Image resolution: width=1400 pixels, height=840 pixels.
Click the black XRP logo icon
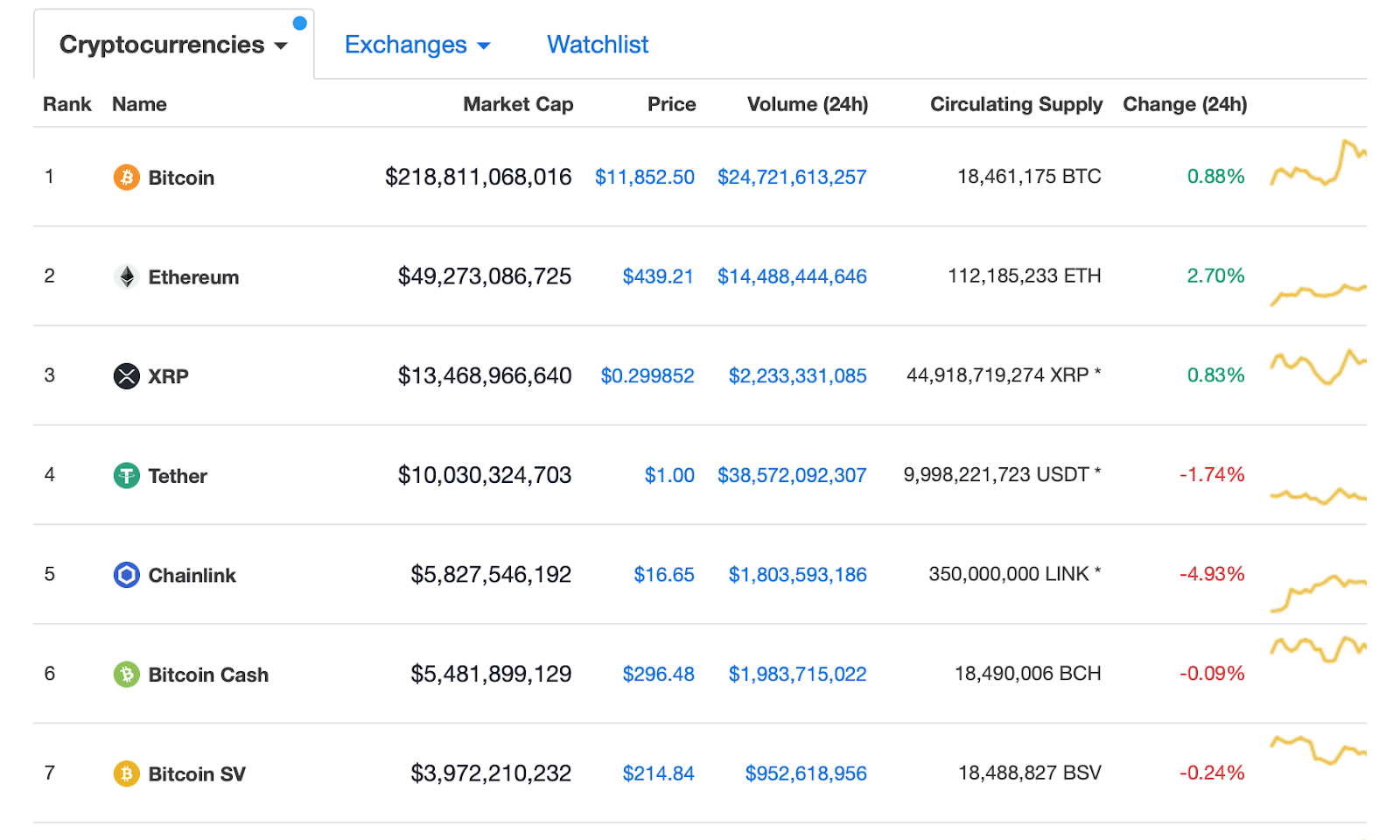(126, 376)
